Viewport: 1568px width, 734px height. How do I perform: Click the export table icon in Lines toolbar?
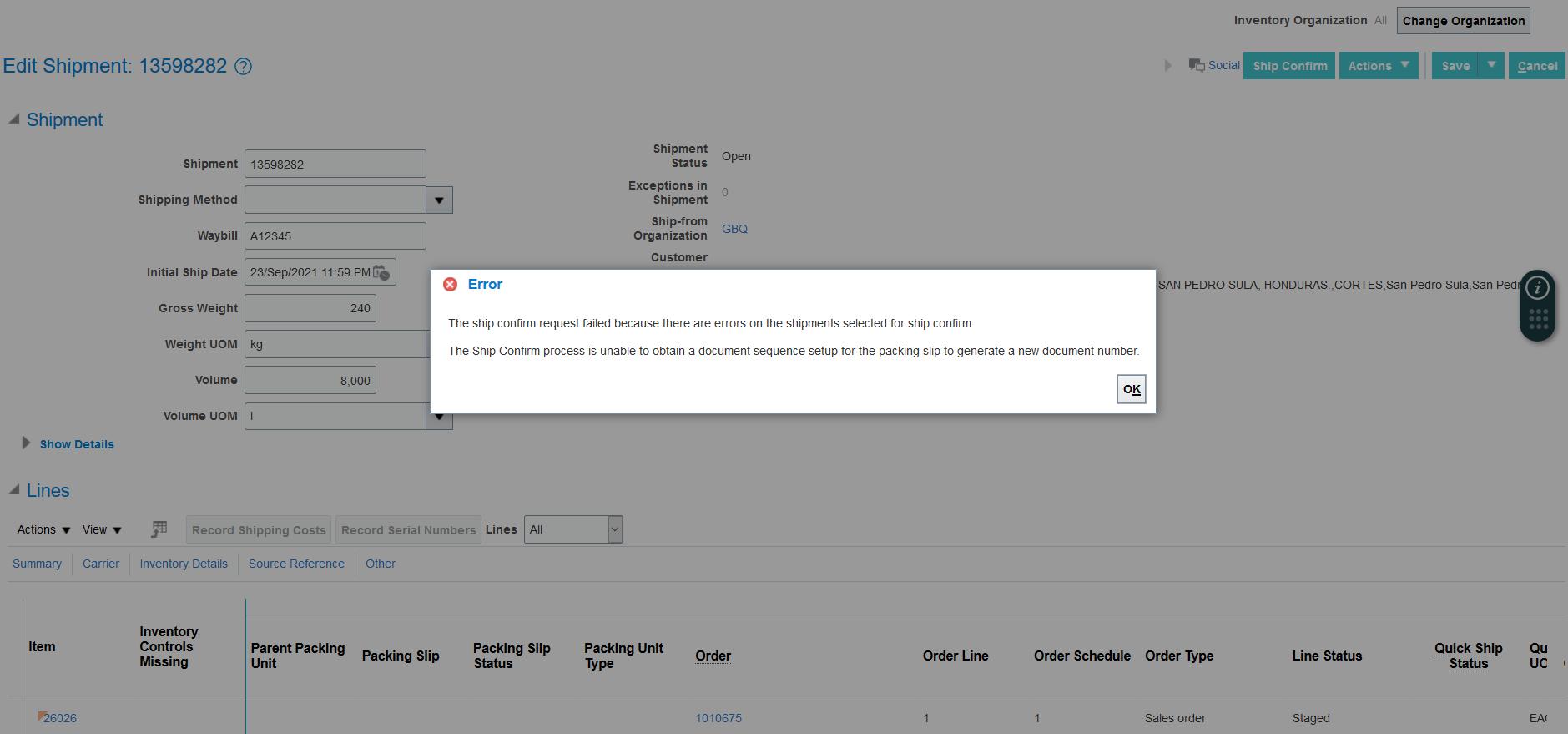click(159, 529)
